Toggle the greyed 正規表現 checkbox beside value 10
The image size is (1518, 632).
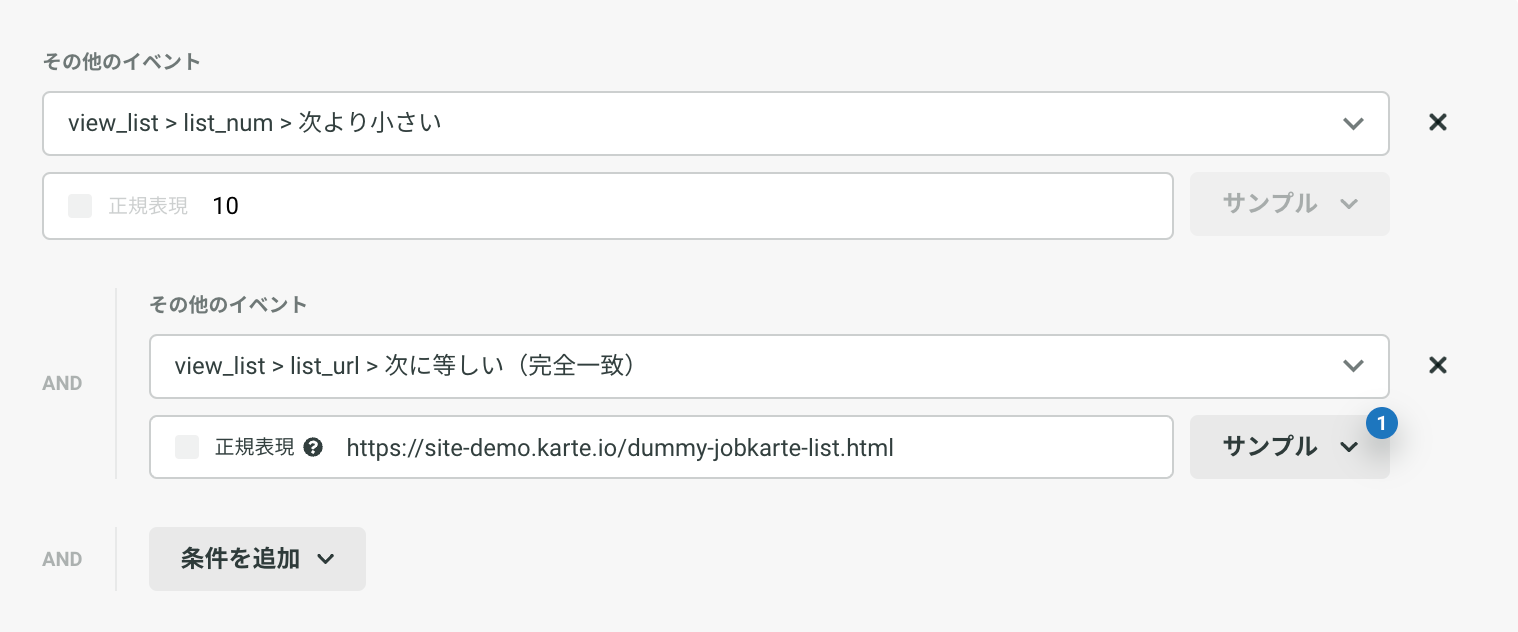[80, 206]
